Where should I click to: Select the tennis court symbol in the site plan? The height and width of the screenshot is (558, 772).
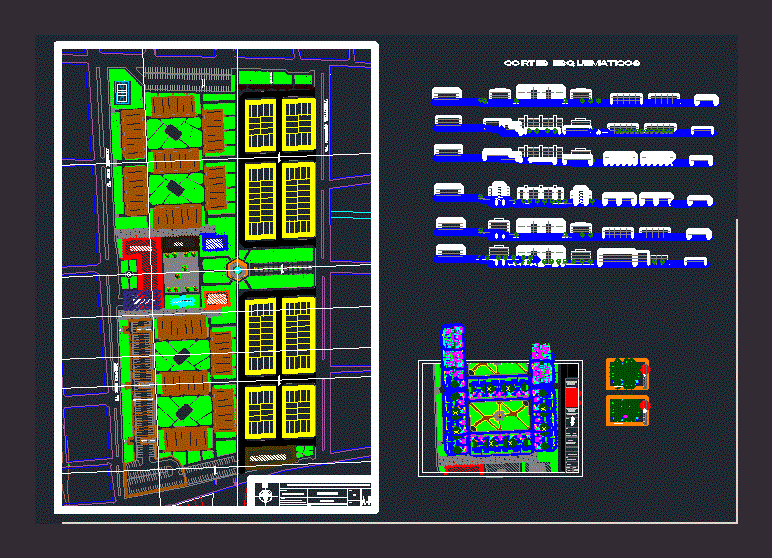(122, 93)
